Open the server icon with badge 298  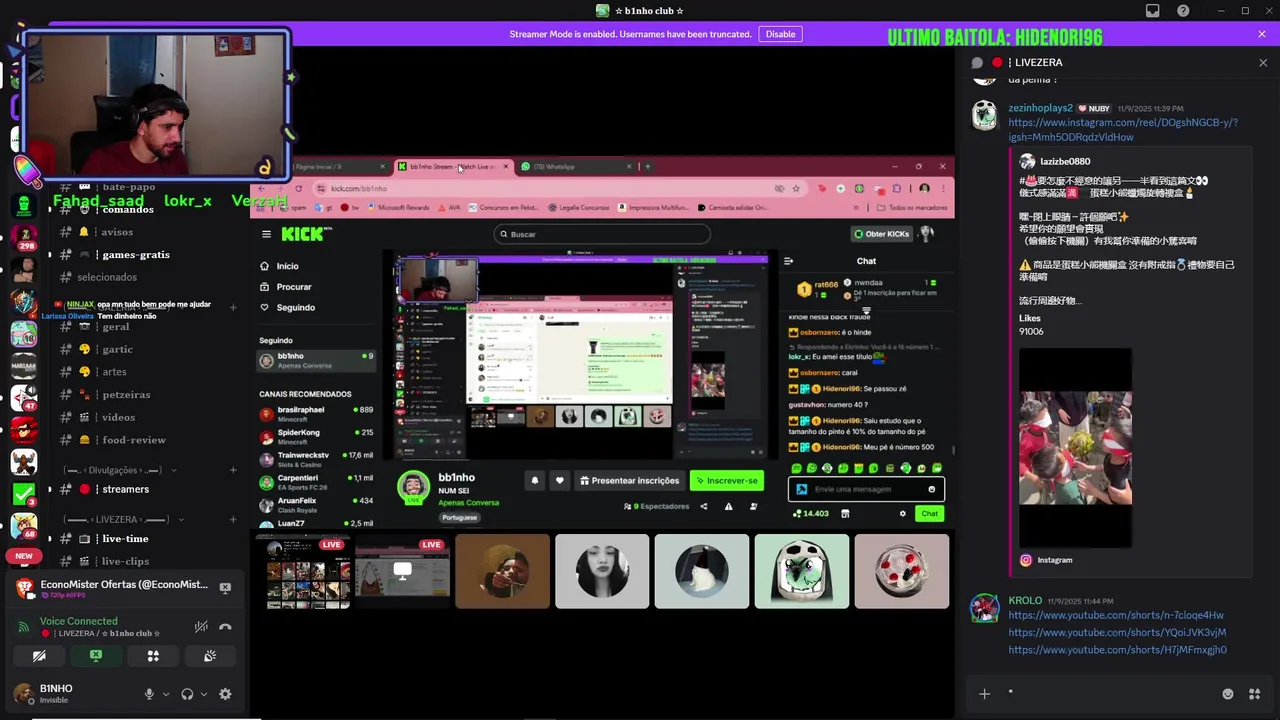pos(24,236)
